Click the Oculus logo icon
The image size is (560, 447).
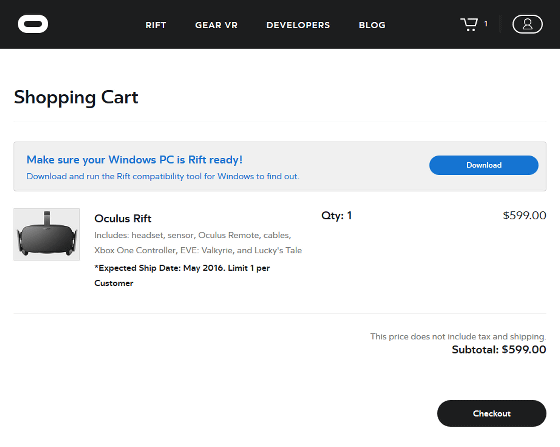(33, 24)
